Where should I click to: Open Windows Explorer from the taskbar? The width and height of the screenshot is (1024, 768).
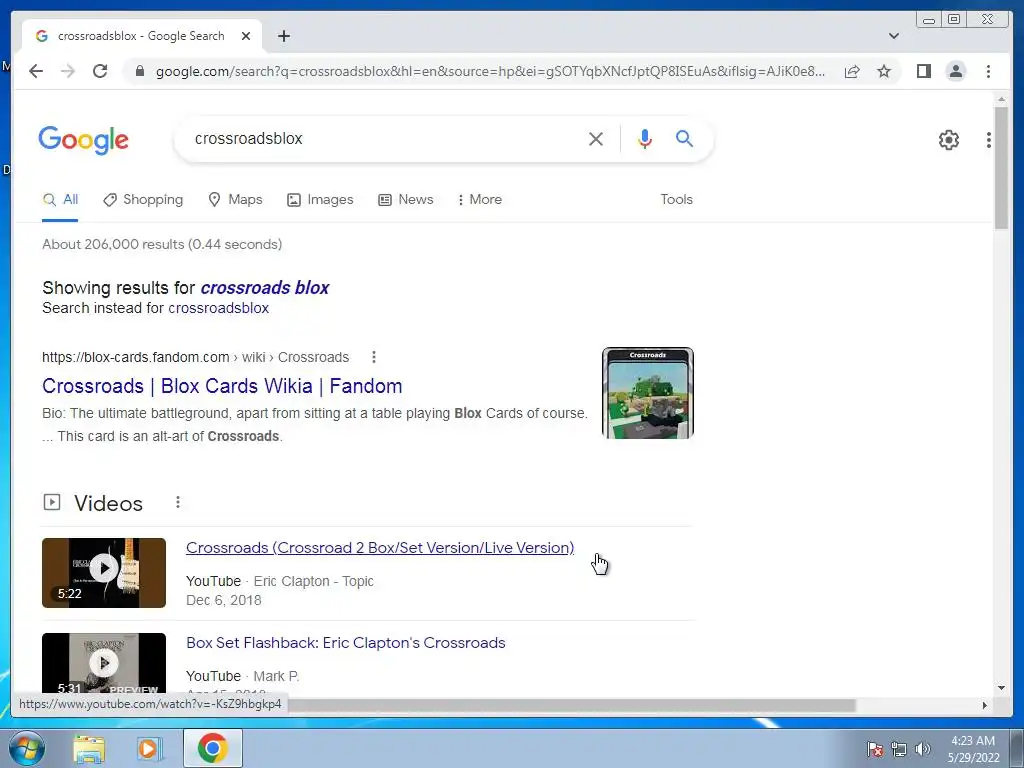(x=89, y=748)
